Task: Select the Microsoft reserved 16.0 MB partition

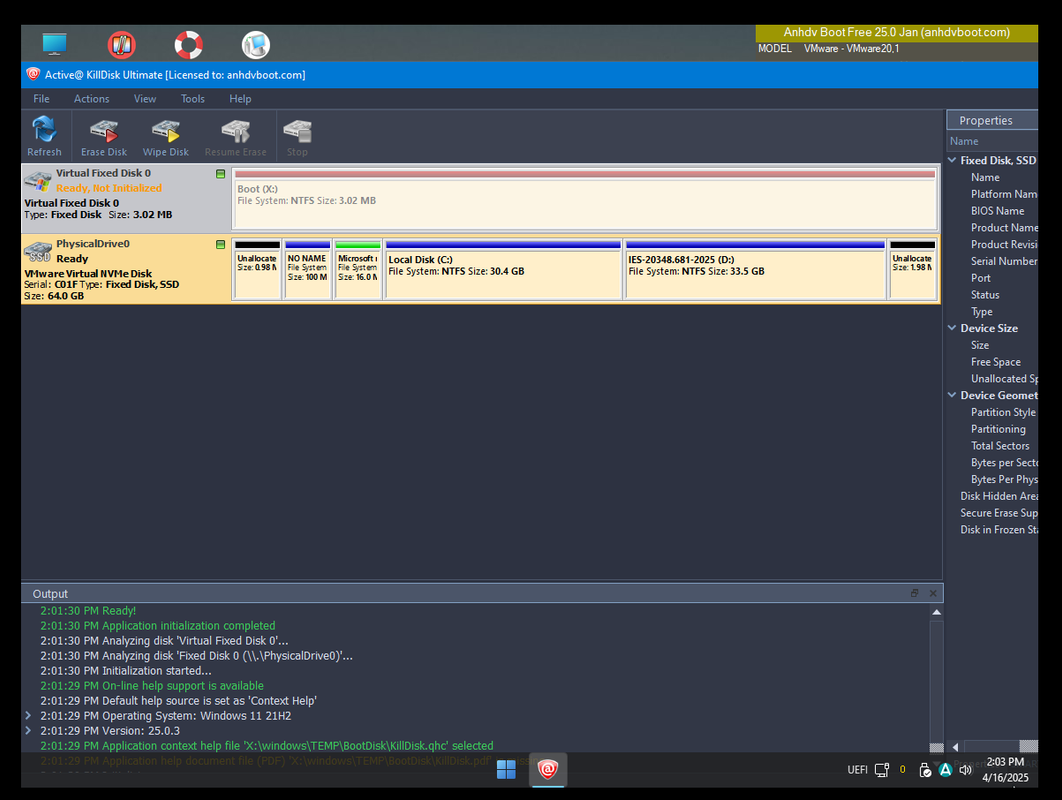Action: tap(358, 269)
